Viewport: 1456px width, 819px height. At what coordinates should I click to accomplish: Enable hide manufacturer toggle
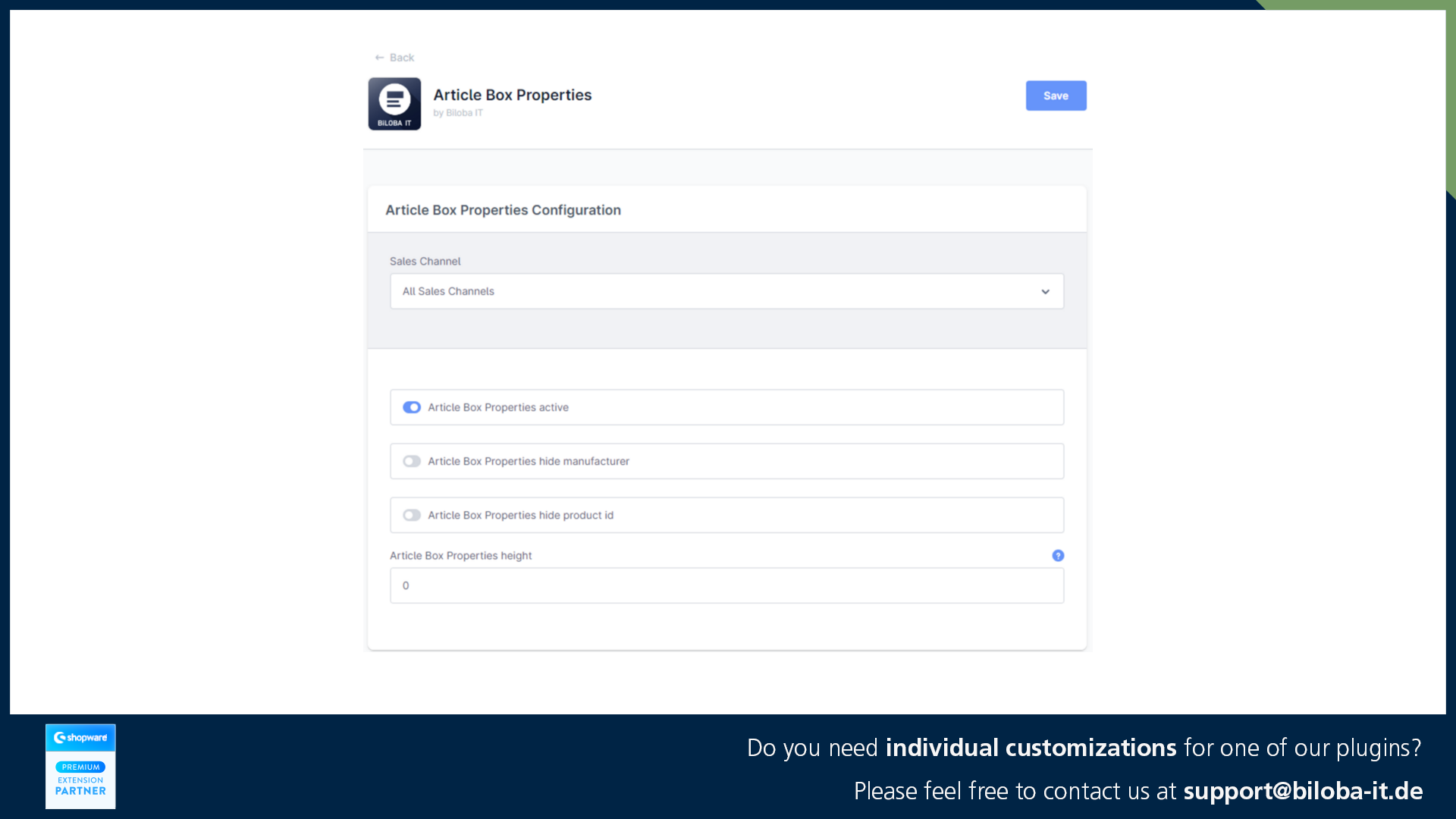(x=412, y=461)
